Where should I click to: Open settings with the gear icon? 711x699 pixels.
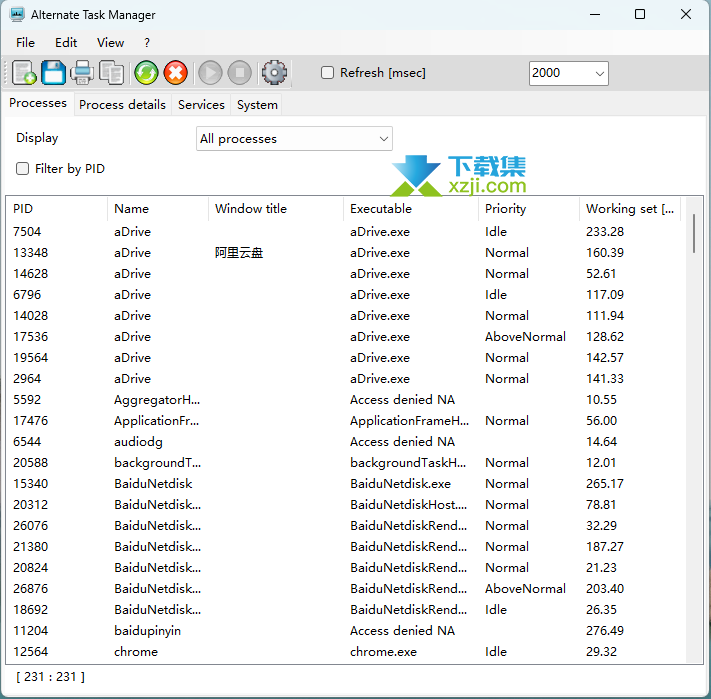274,73
